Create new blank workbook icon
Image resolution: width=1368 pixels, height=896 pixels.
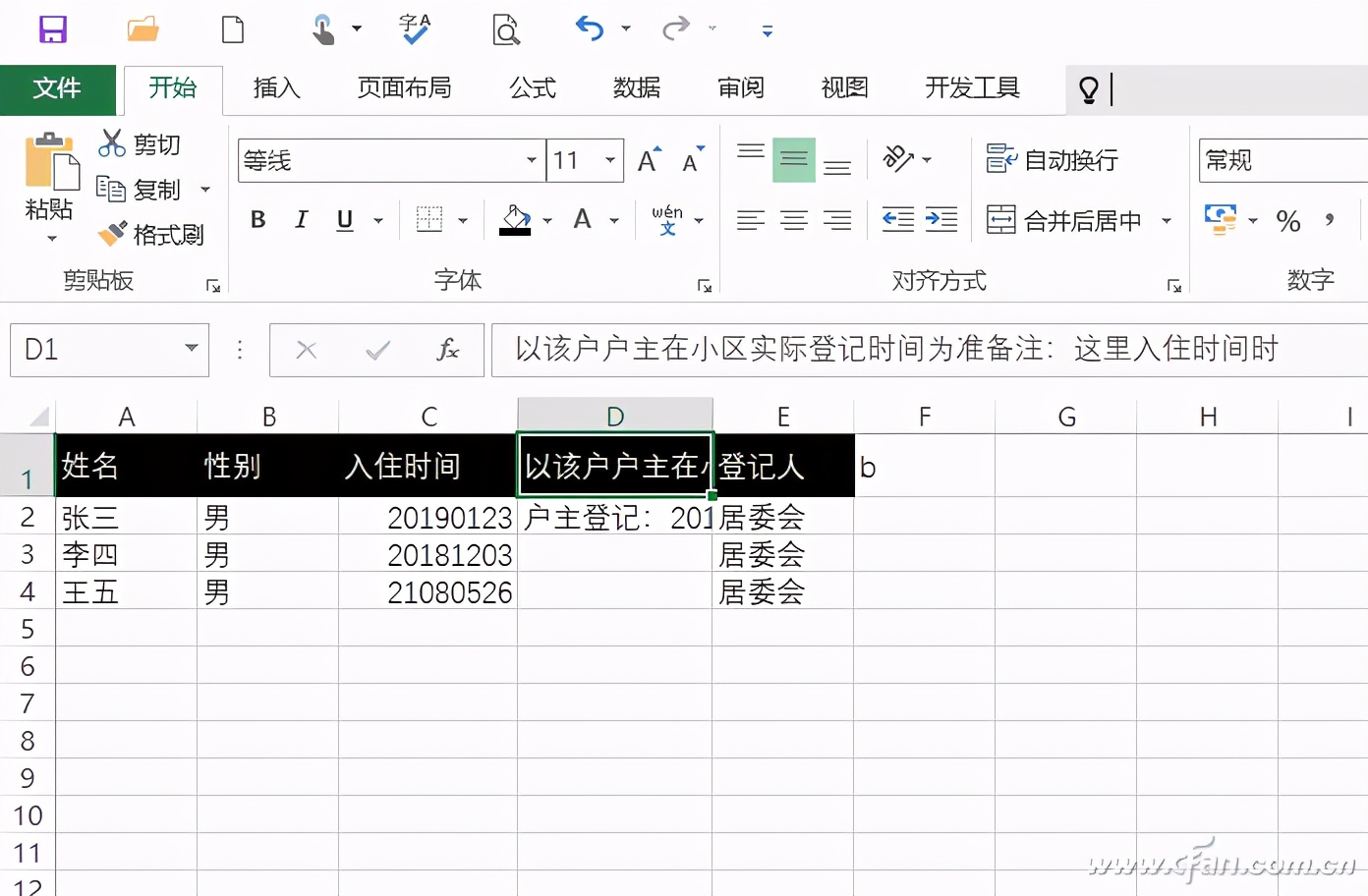(x=233, y=29)
